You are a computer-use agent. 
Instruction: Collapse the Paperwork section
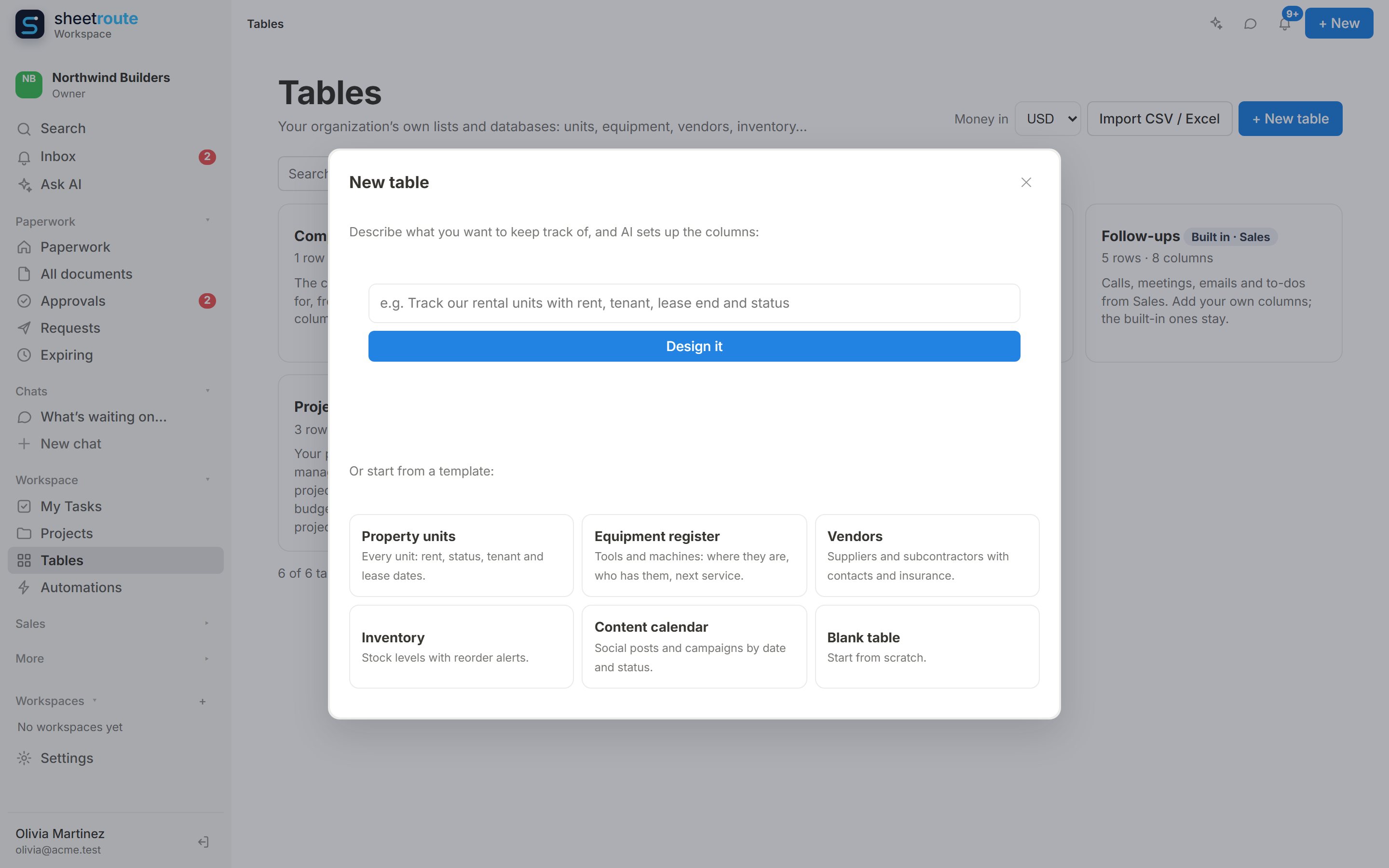[x=207, y=220]
